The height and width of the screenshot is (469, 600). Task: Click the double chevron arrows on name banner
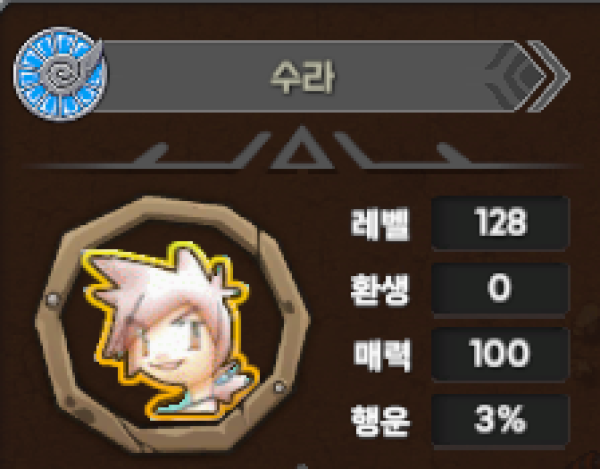point(549,76)
